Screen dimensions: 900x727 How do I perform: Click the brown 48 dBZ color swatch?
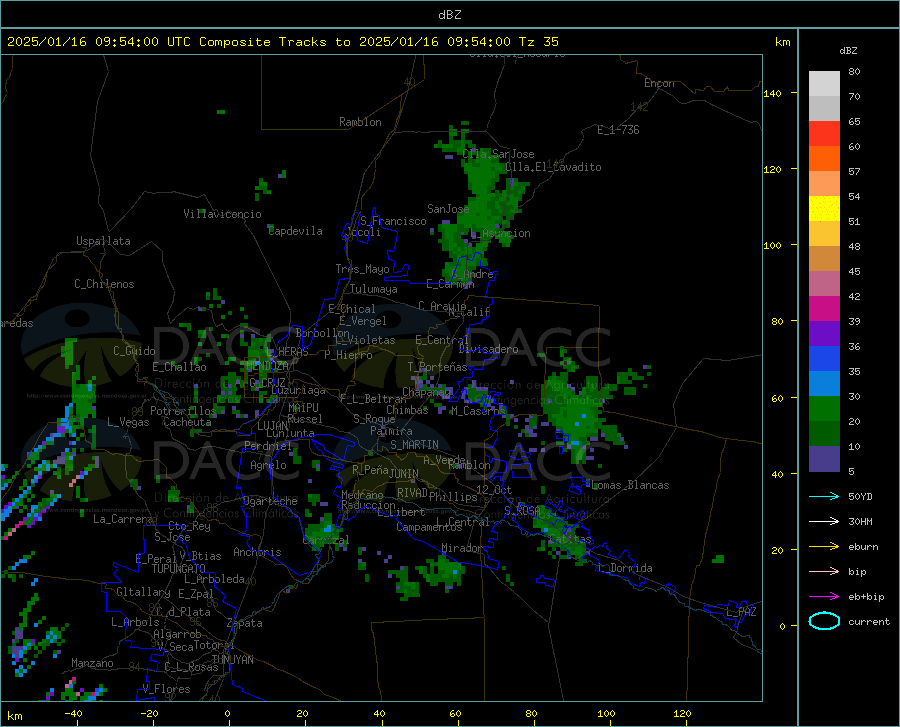824,259
